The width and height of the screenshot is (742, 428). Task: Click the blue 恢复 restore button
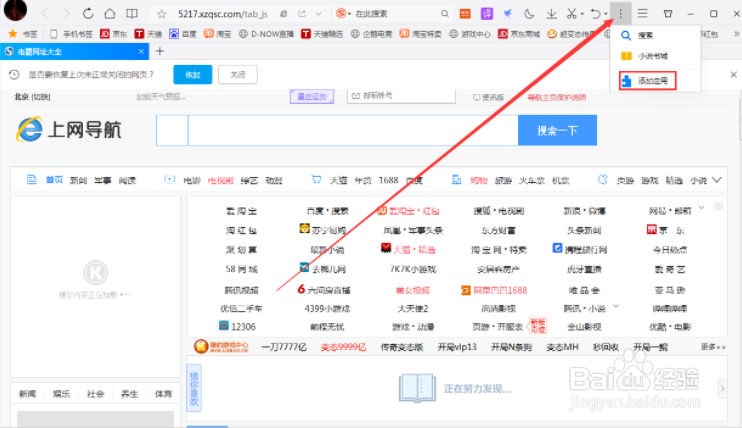coord(193,75)
